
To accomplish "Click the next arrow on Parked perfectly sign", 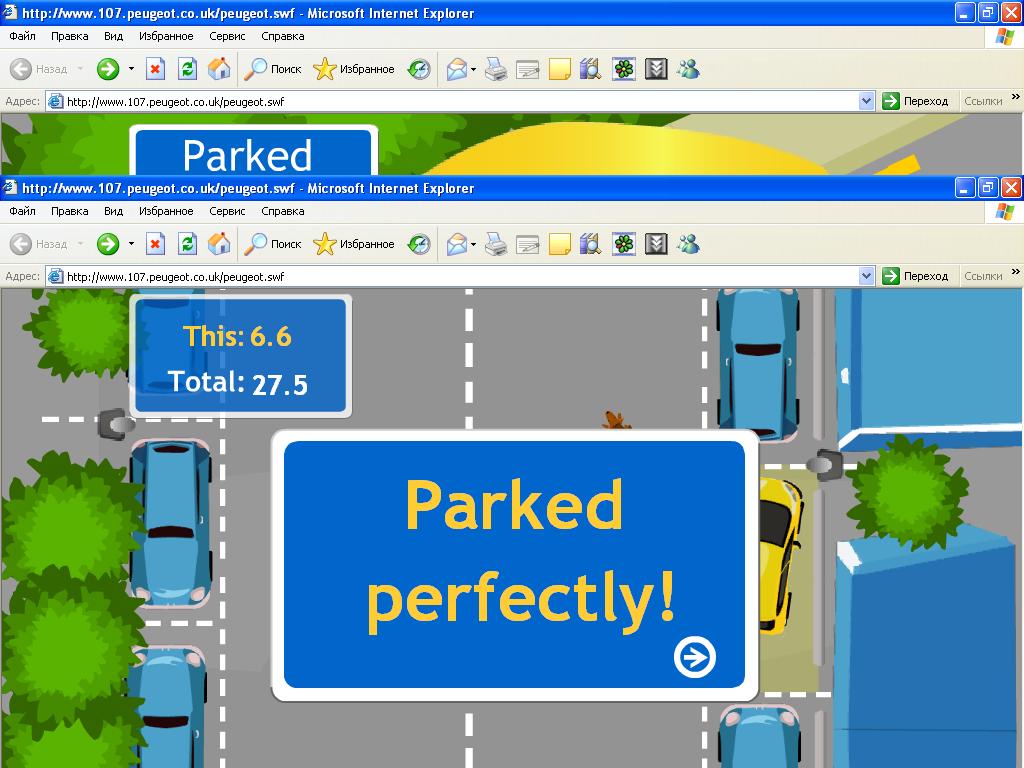I will (695, 657).
